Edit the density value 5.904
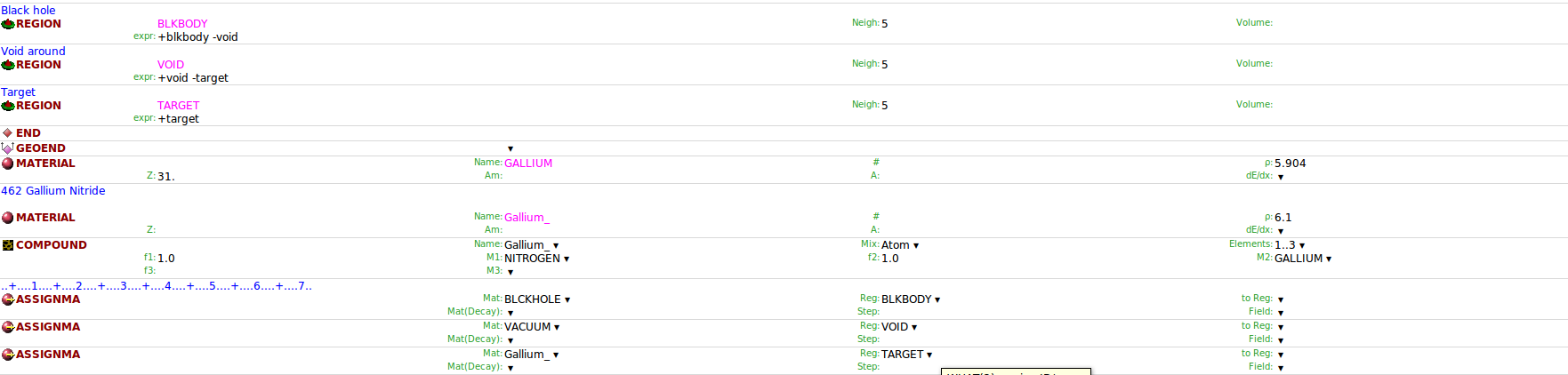1568x375 pixels. click(x=1290, y=164)
